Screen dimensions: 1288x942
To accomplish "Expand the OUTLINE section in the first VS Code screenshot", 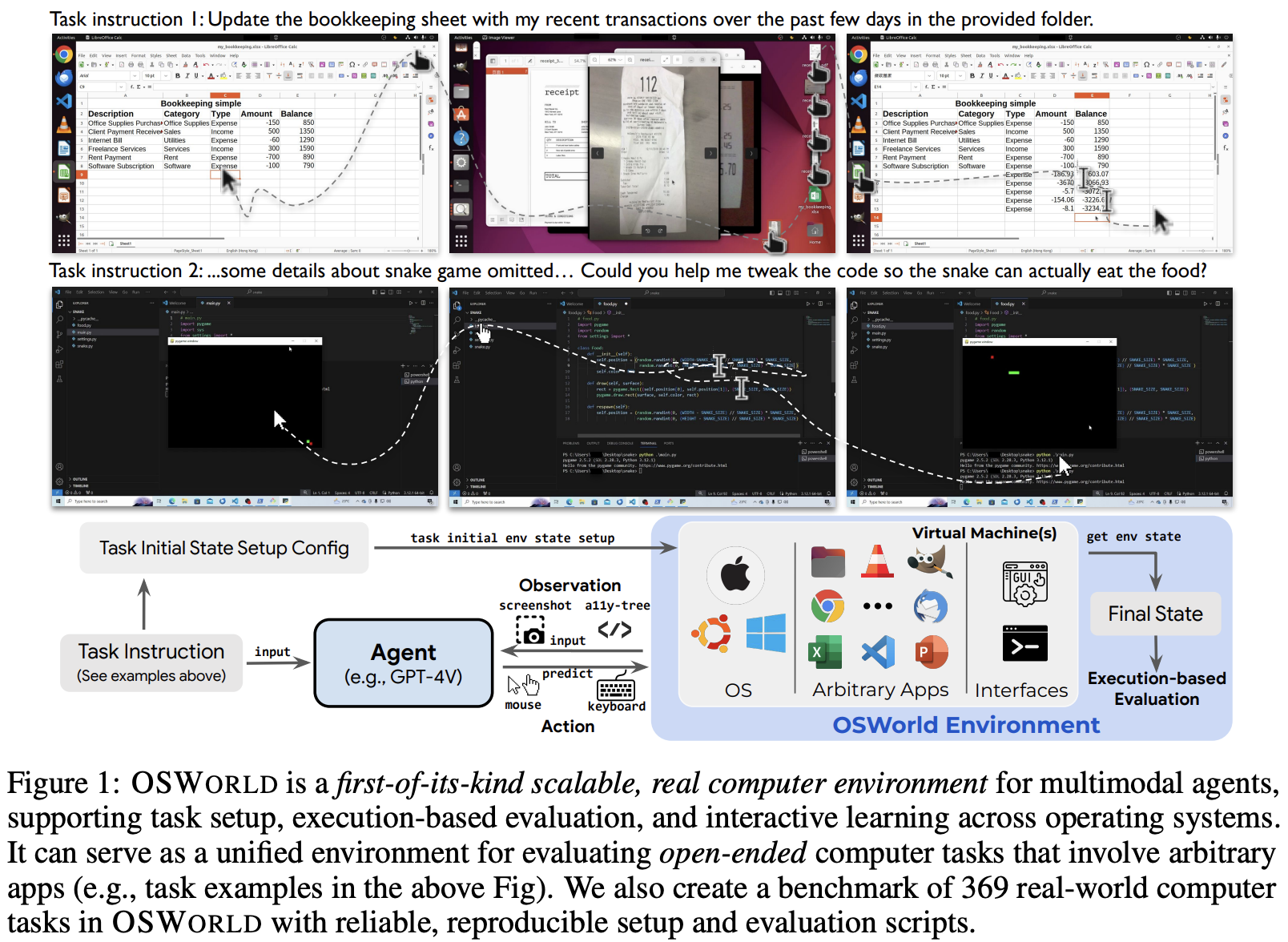I will click(80, 479).
